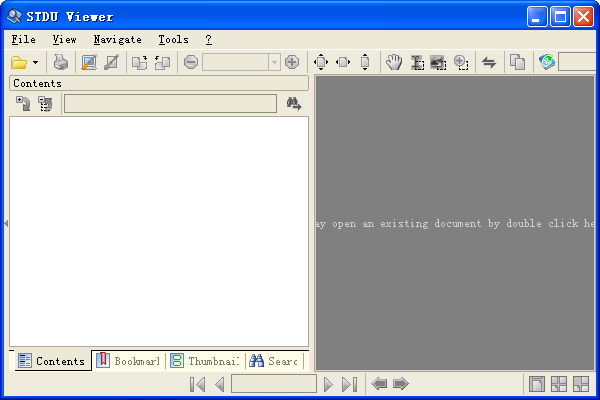Switch to the Thumbnails tab
The height and width of the screenshot is (400, 600).
click(x=205, y=361)
